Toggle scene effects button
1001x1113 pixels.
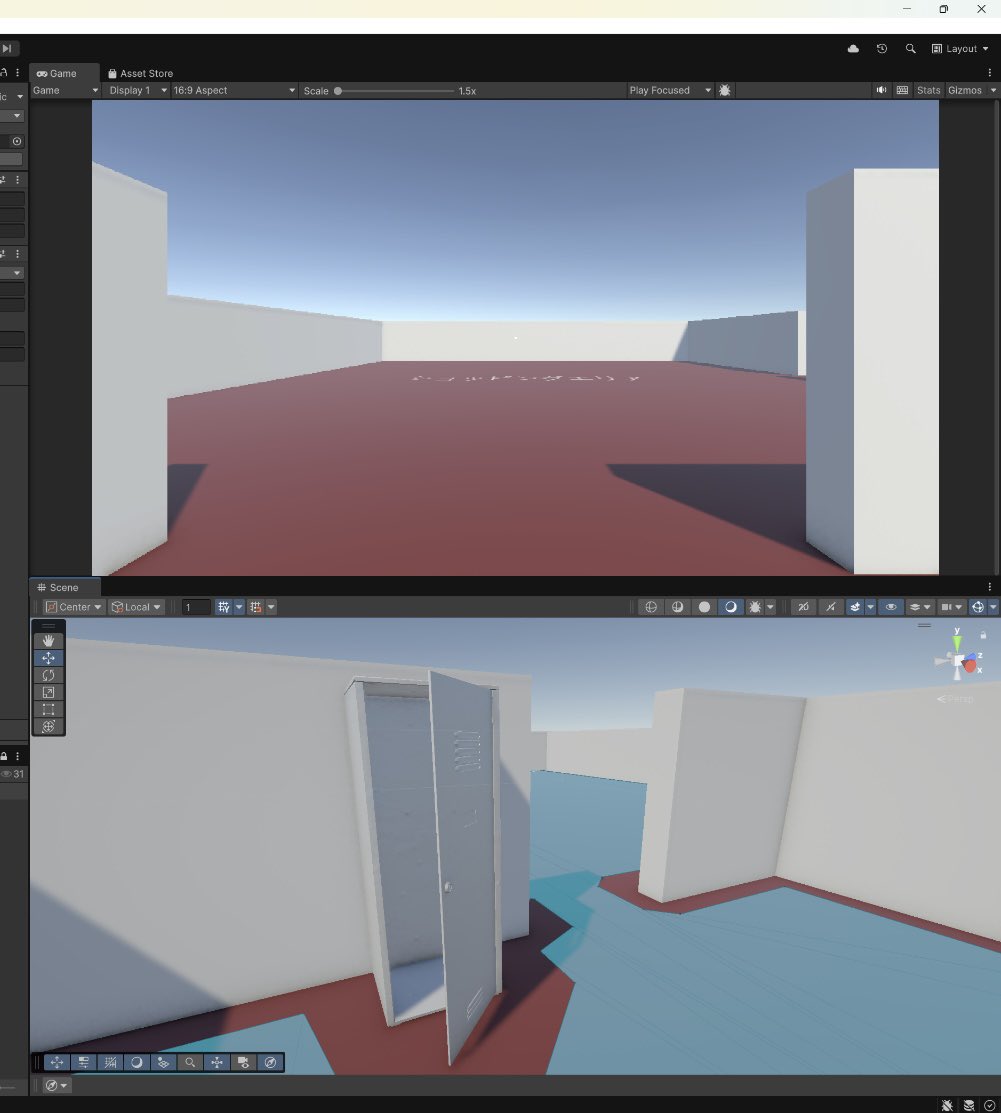[x=855, y=607]
